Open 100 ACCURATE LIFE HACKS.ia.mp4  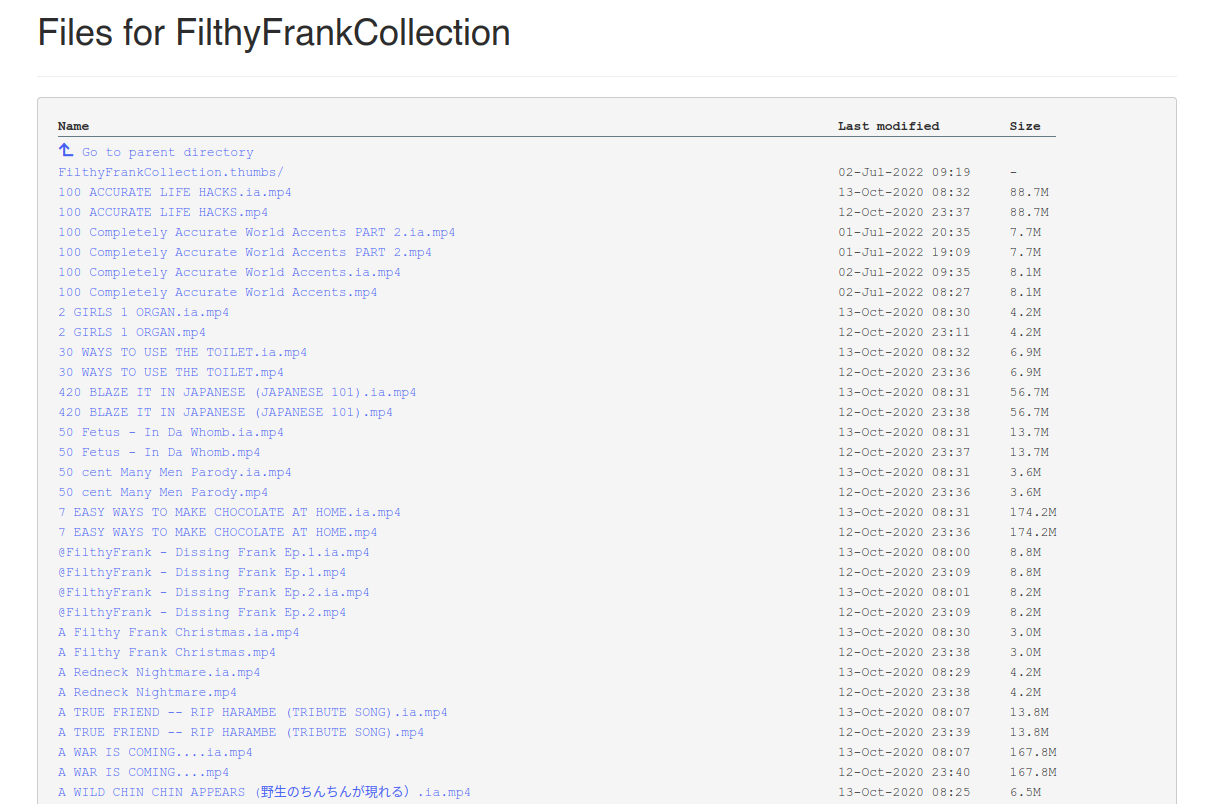(x=174, y=192)
